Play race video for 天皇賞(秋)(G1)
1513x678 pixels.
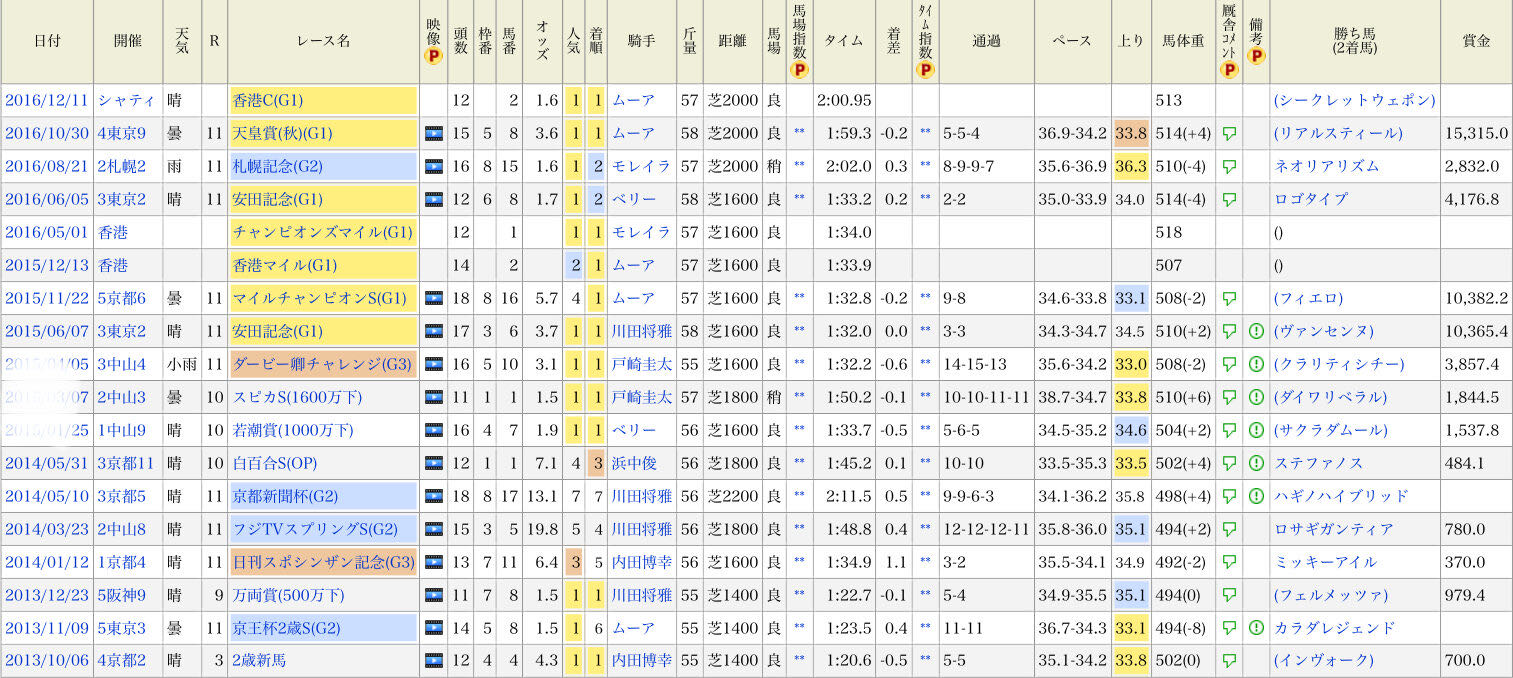pos(433,133)
